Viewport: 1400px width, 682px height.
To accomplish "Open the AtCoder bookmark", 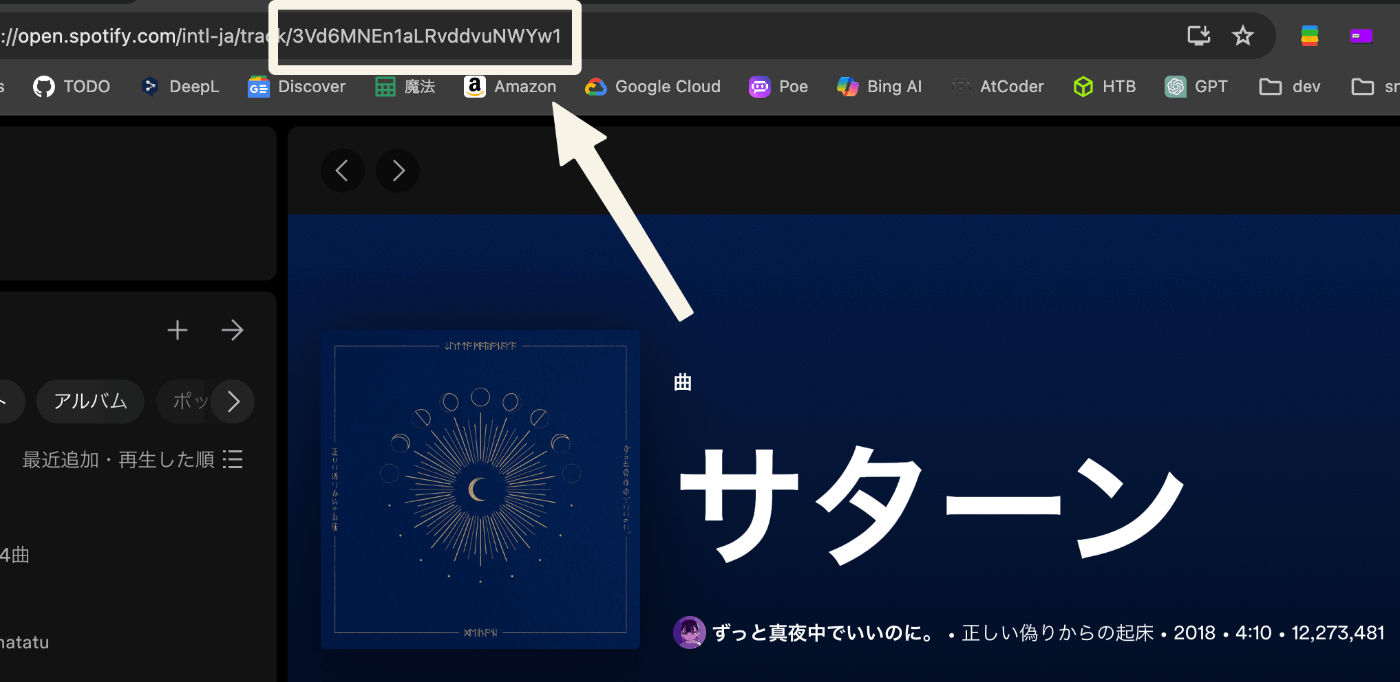I will pos(997,87).
